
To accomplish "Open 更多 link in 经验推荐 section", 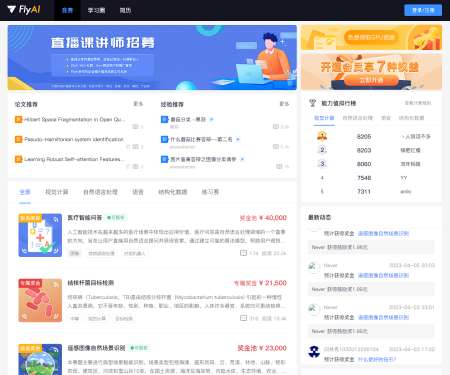I will click(284, 104).
